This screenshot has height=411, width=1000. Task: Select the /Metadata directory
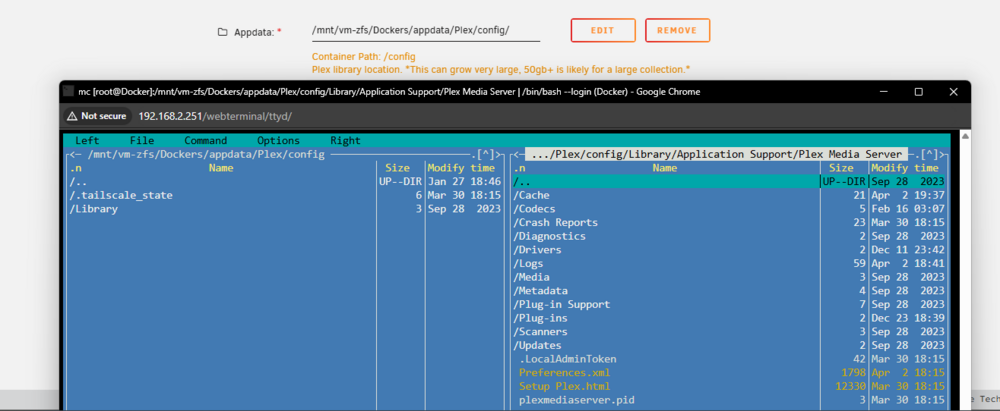click(729, 290)
